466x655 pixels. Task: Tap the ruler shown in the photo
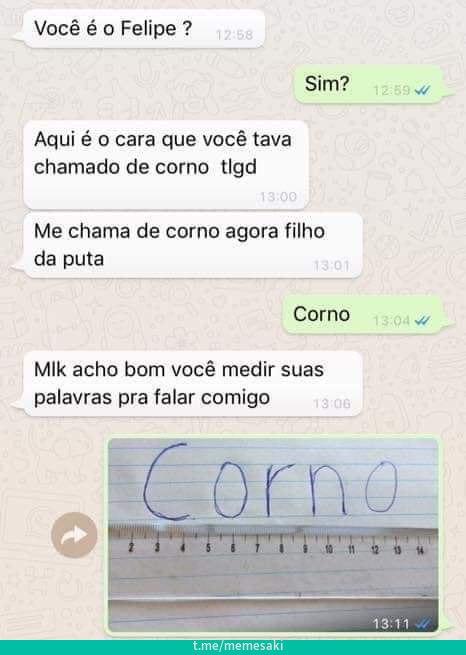coord(273,543)
